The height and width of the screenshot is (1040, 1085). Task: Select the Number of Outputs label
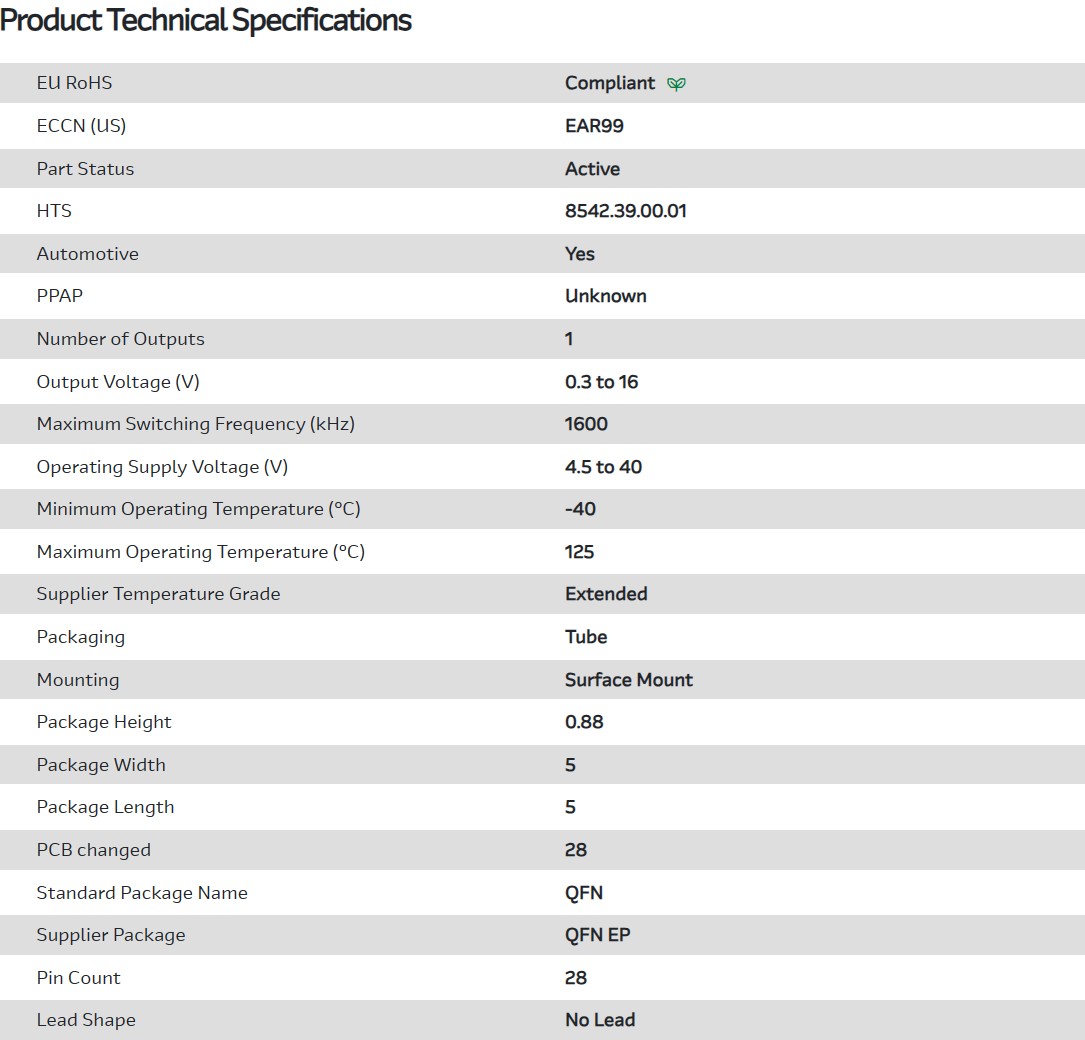tap(120, 339)
